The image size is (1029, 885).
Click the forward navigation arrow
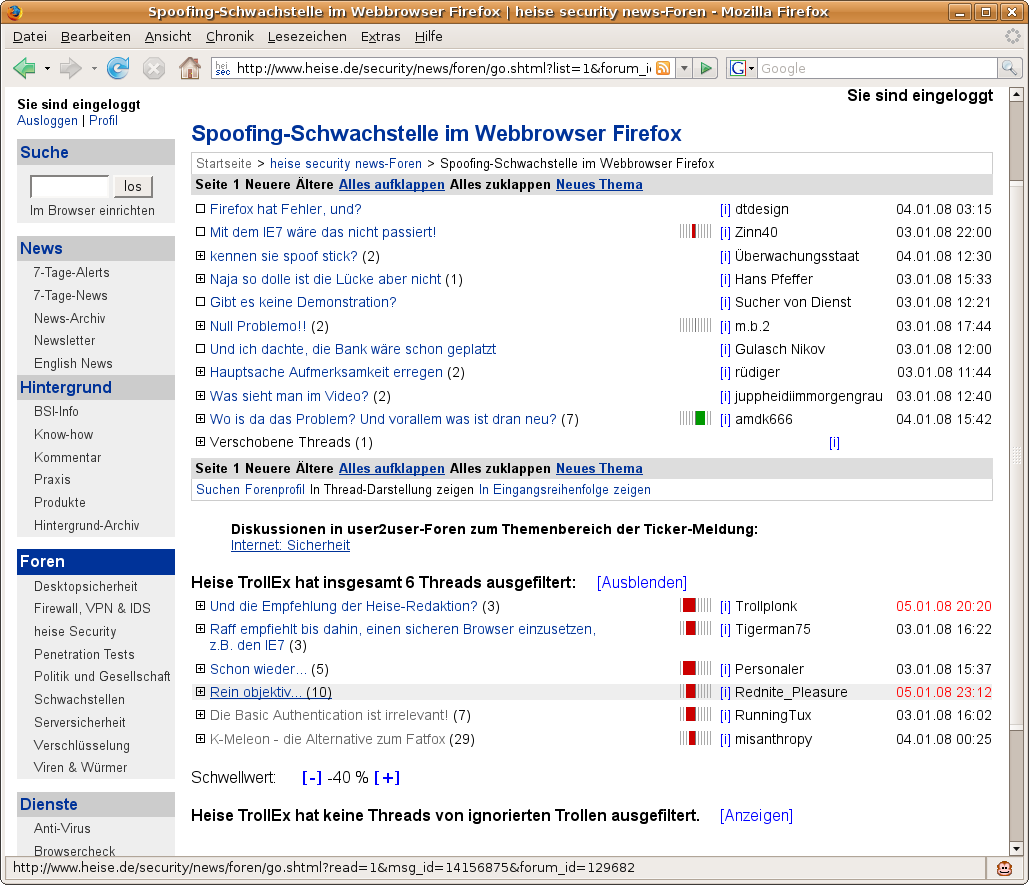pyautogui.click(x=70, y=68)
